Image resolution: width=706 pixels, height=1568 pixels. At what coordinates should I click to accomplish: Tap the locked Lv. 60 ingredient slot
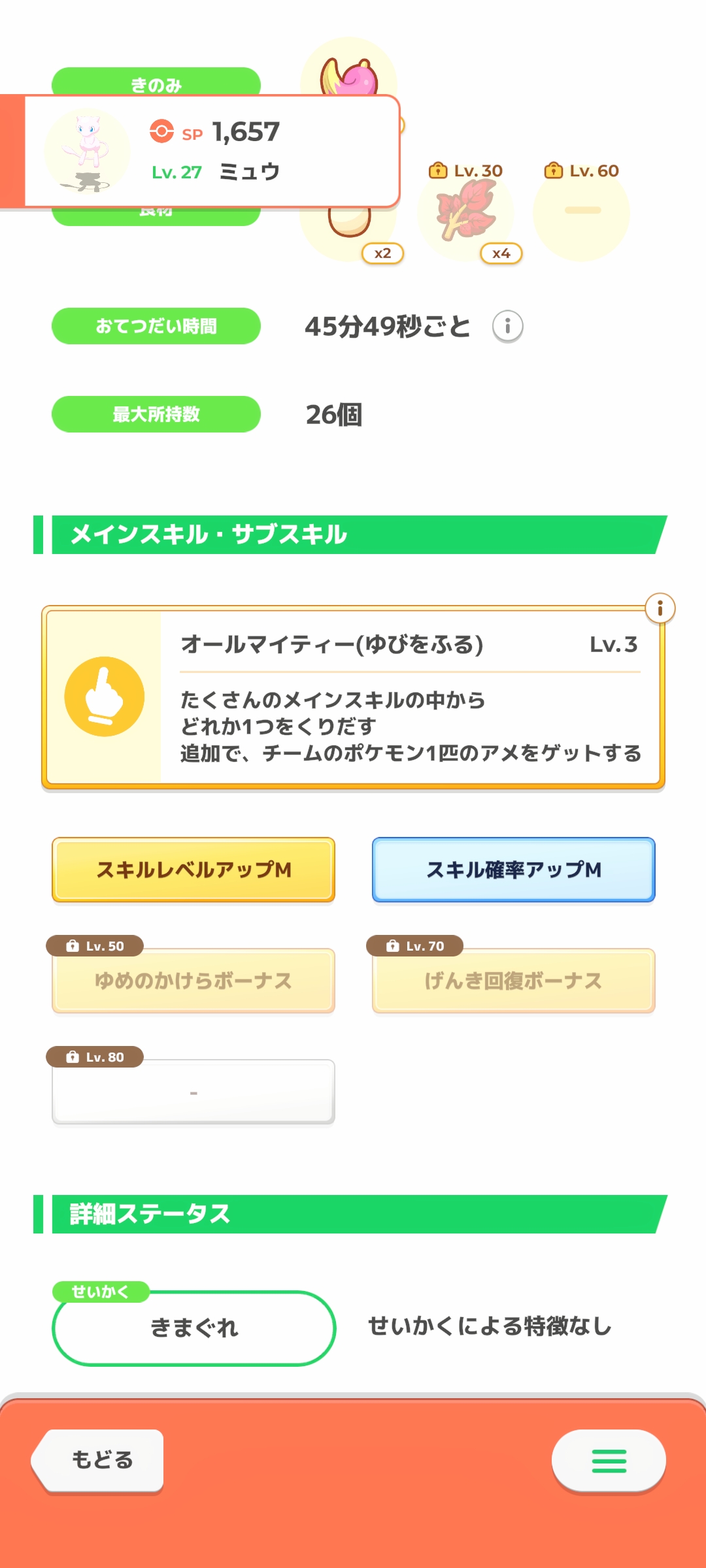click(581, 211)
